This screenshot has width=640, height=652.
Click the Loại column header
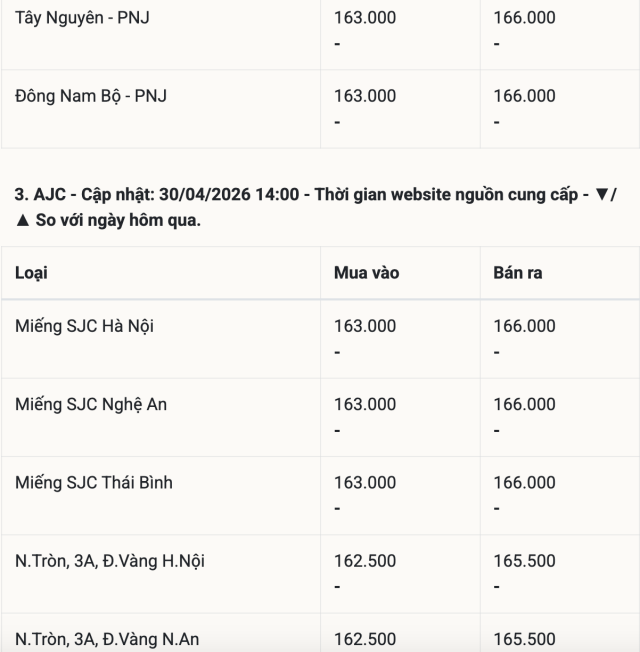tap(31, 272)
